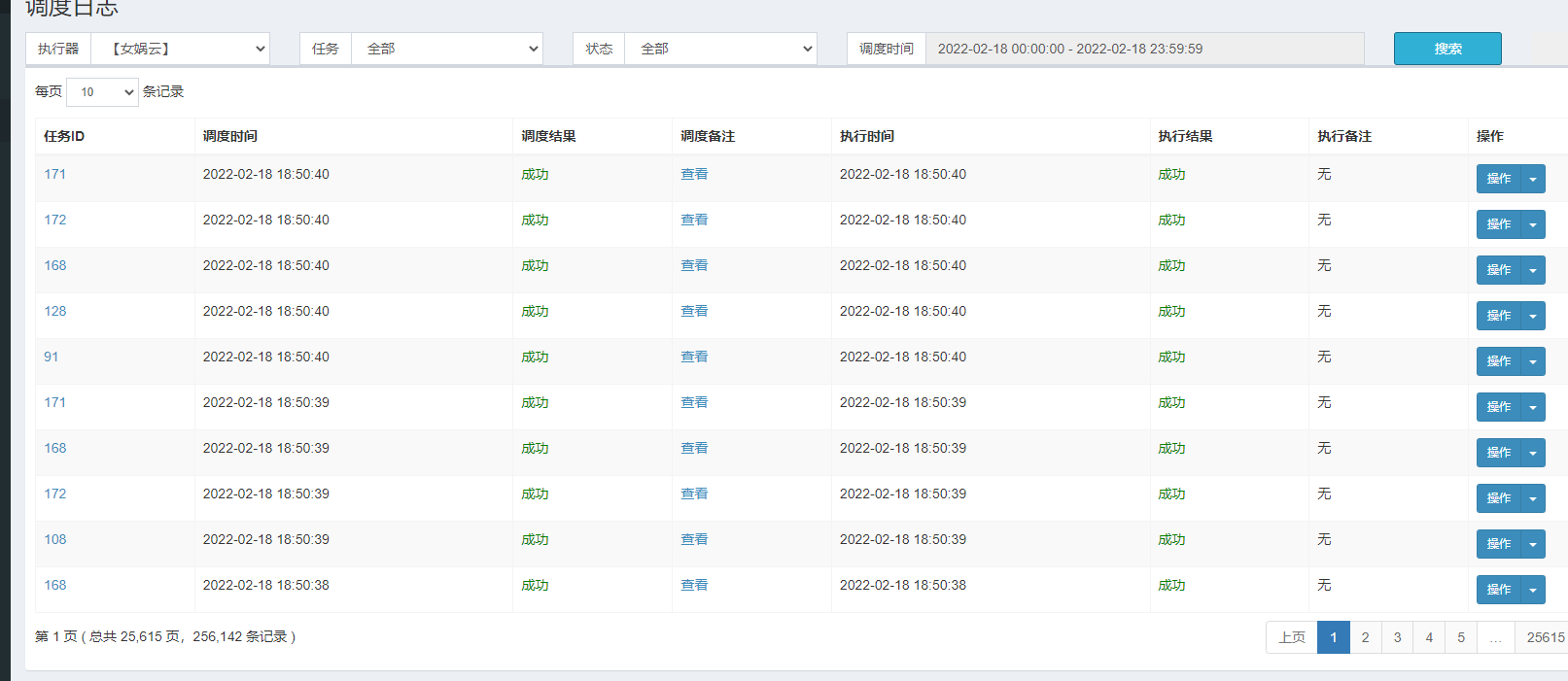View 查看 remark for task 168 at 18:50:38

(694, 585)
